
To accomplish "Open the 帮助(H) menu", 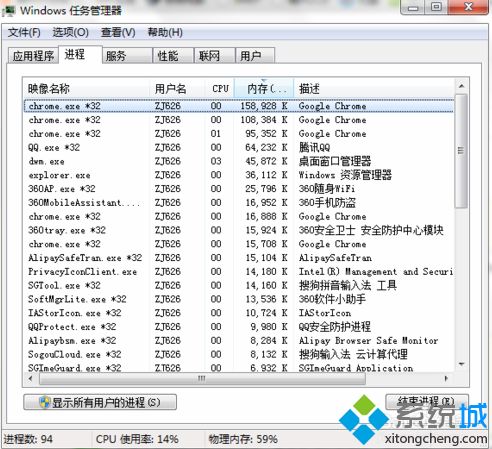I will click(x=165, y=33).
